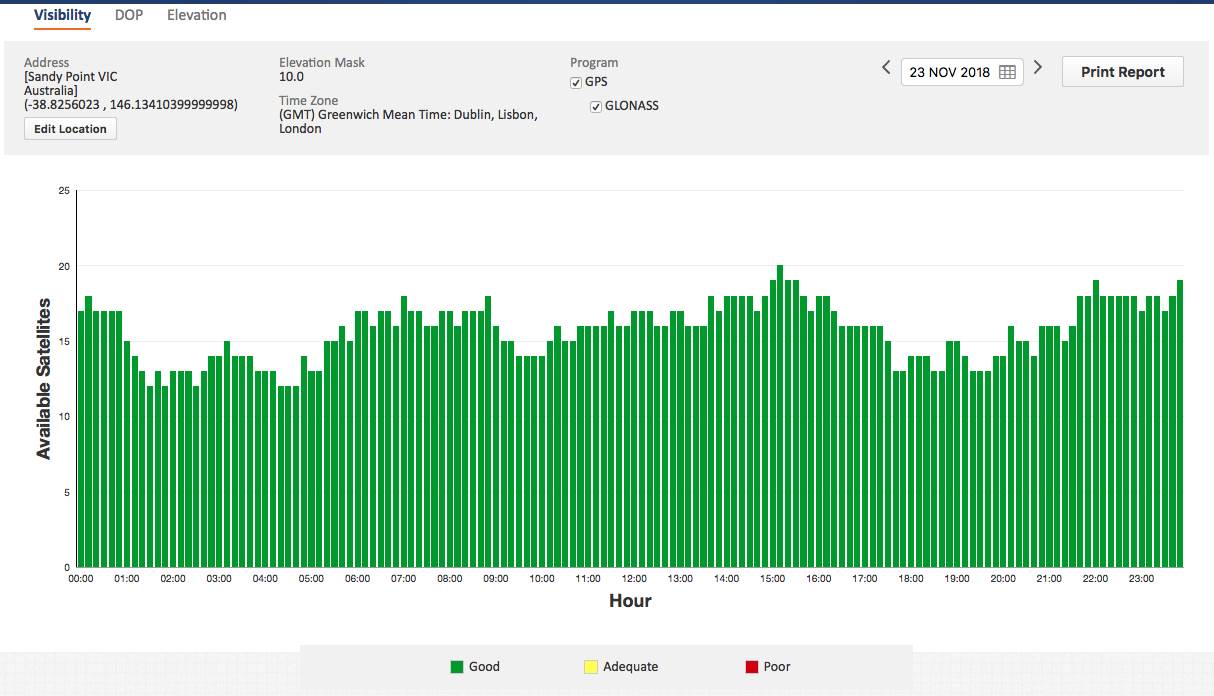1214x696 pixels.
Task: Uncheck the GPS program checkbox
Action: (576, 83)
